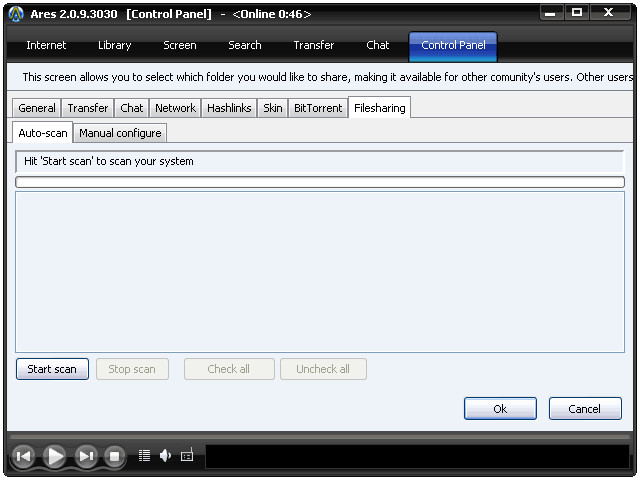Confirm settings with Ok button
Image resolution: width=640 pixels, height=480 pixels.
500,409
